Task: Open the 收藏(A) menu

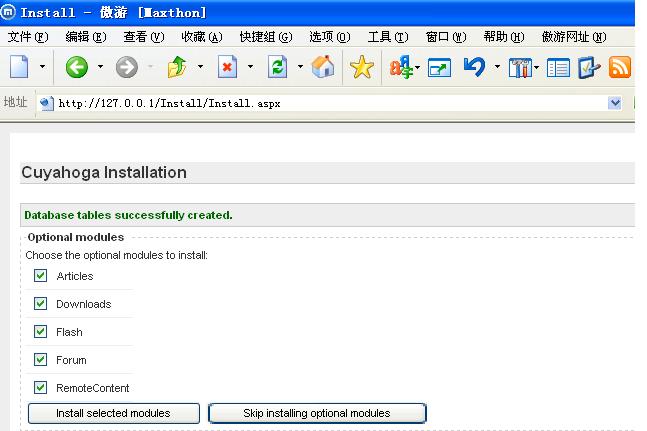Action: click(x=202, y=37)
